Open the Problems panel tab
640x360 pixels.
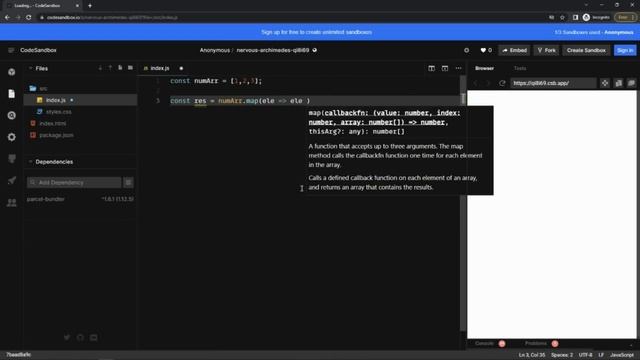pos(536,344)
